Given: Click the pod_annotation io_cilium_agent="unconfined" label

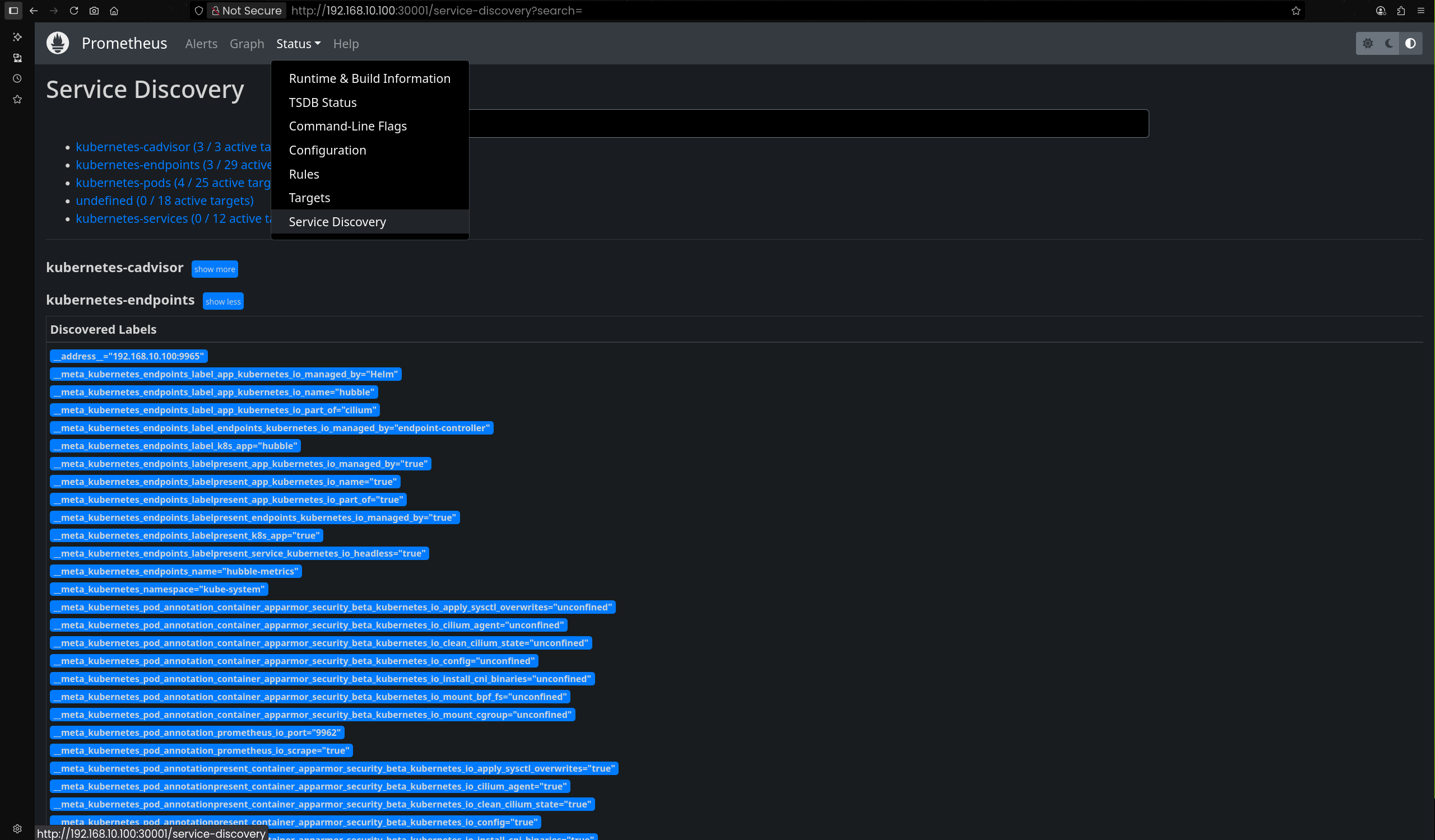Looking at the screenshot, I should pyautogui.click(x=309, y=626).
